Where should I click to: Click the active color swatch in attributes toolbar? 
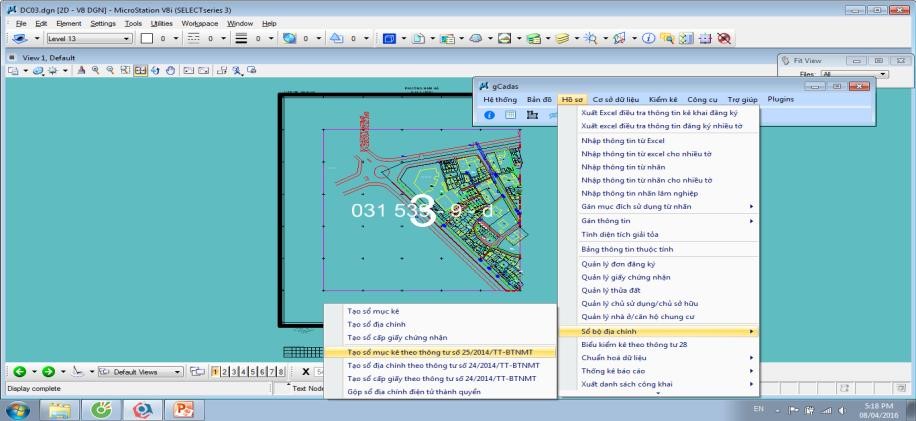[146, 38]
